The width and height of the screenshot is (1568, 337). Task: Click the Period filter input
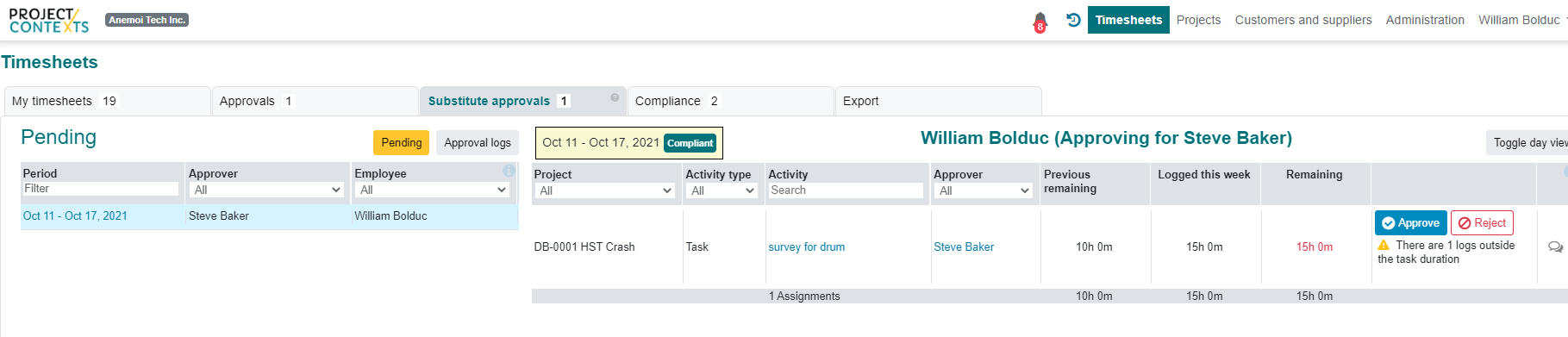click(x=101, y=189)
